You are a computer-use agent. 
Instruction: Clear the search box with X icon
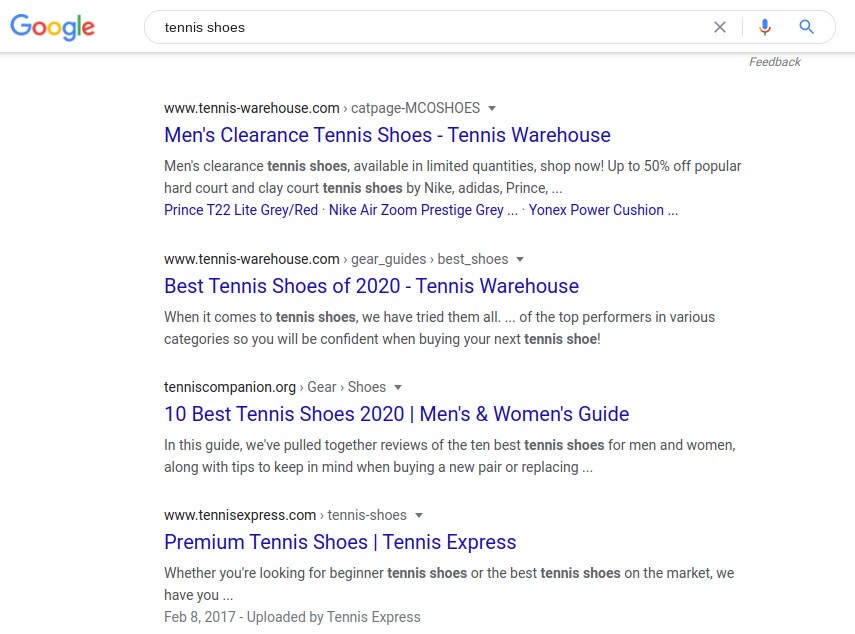click(x=719, y=27)
